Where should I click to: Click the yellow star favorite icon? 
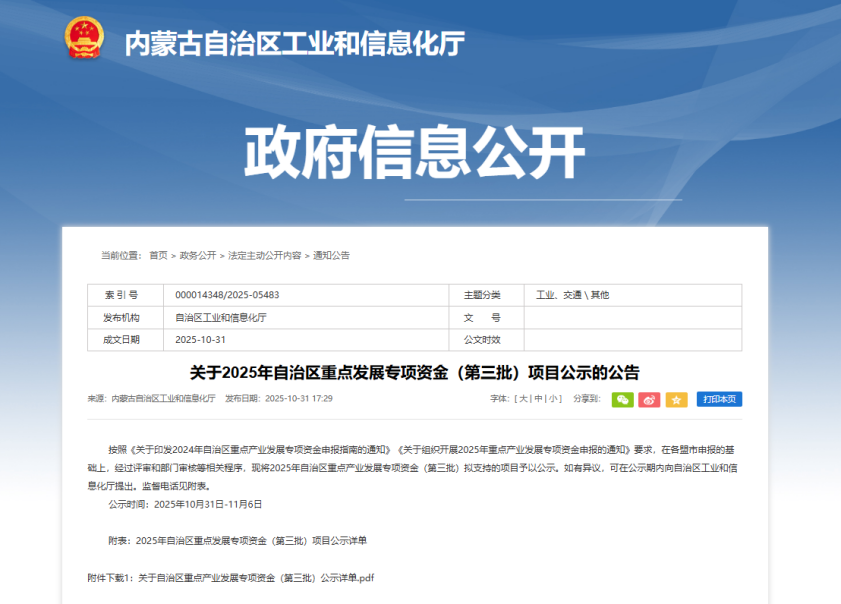pyautogui.click(x=676, y=399)
